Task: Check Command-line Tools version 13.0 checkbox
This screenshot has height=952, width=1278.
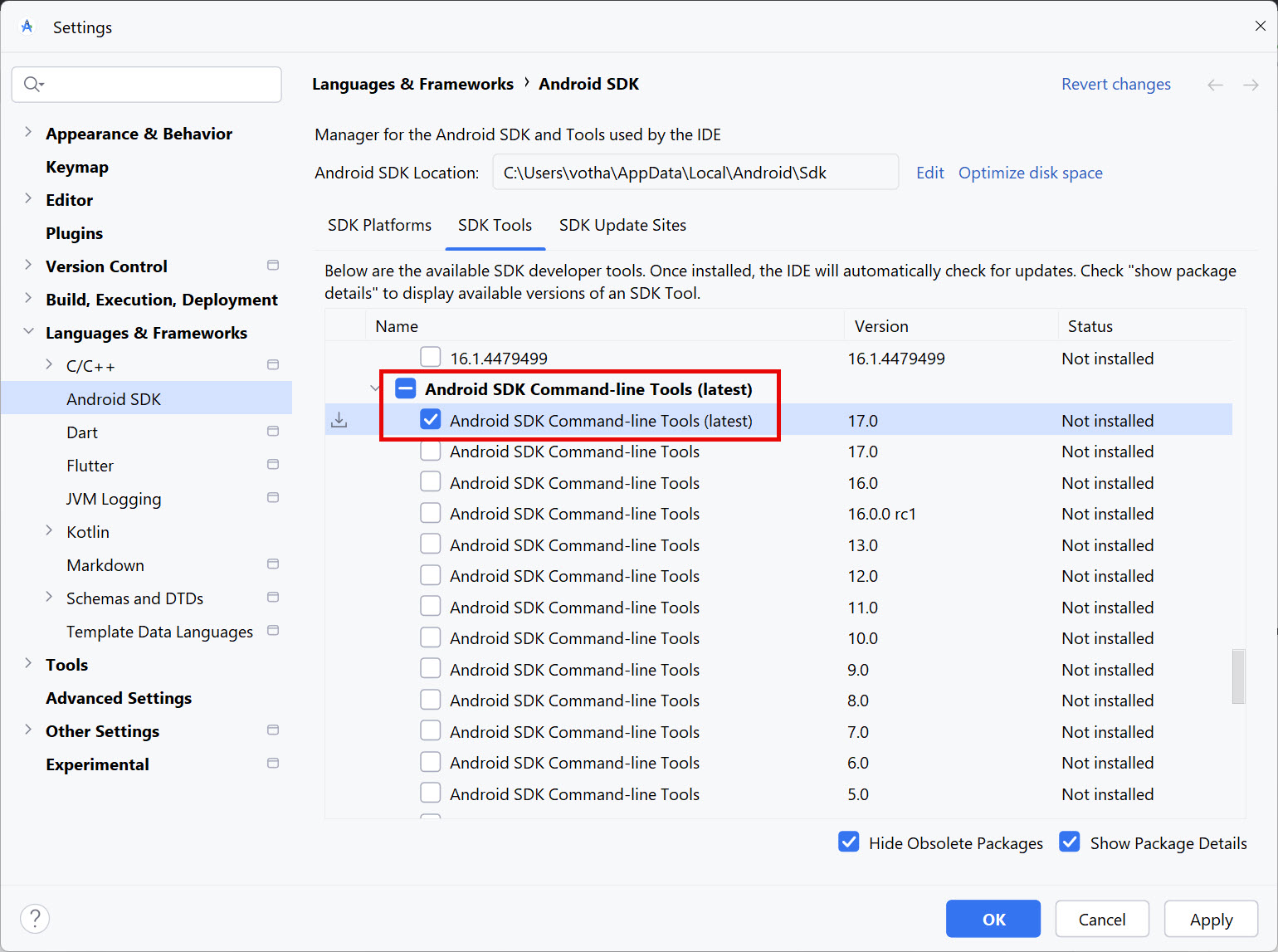Action: pyautogui.click(x=430, y=544)
